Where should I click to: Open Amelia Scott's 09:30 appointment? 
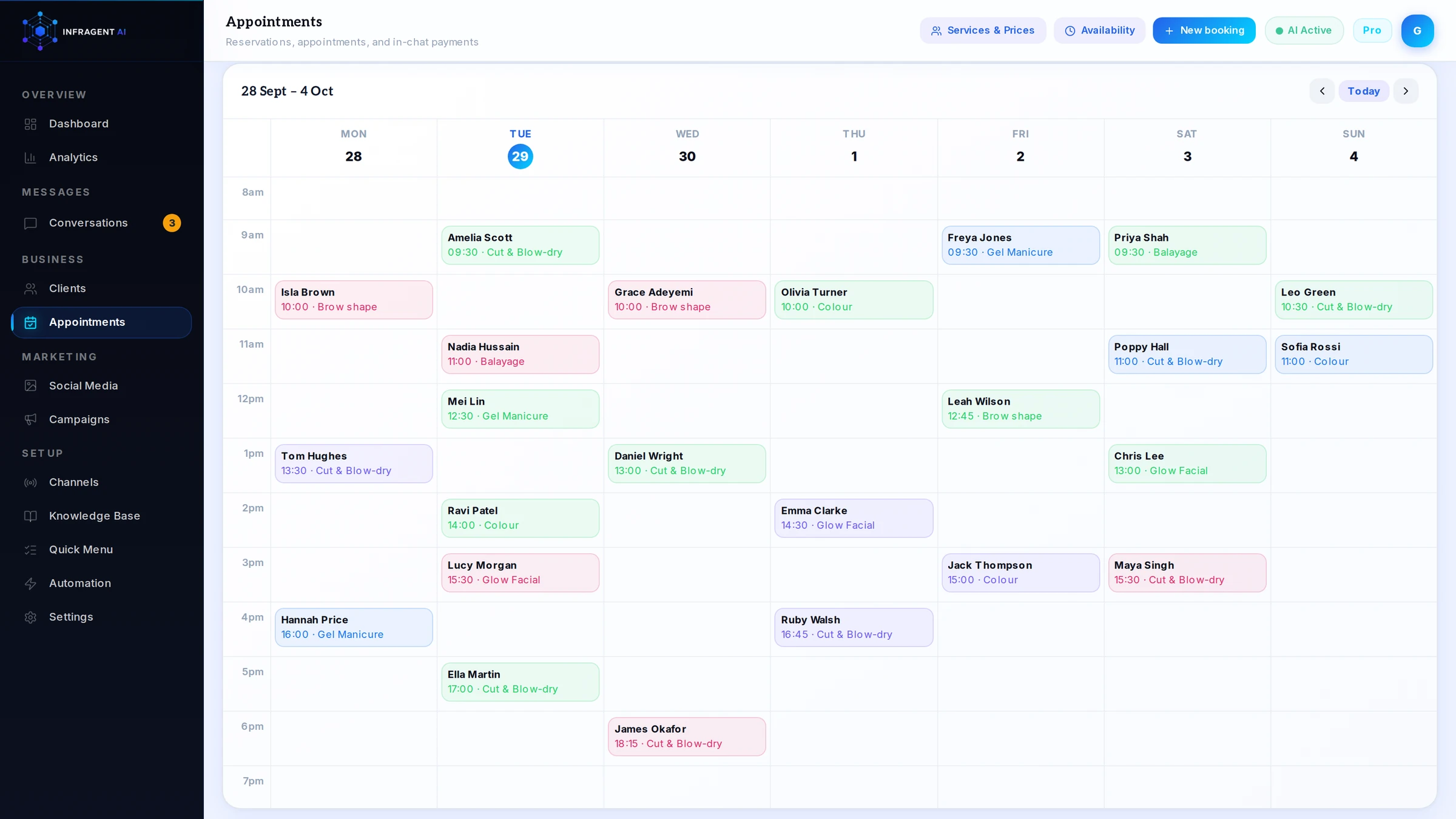tap(520, 245)
